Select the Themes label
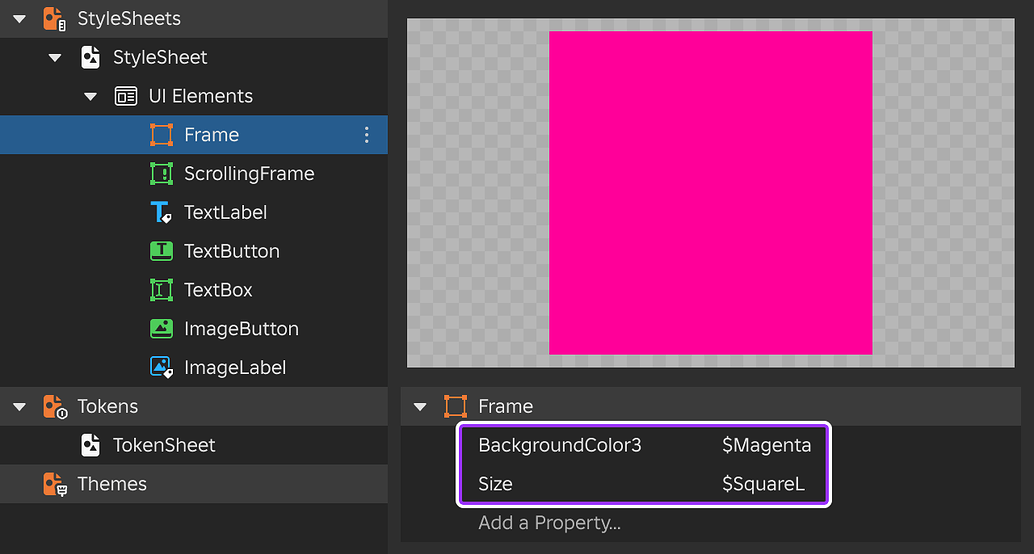 point(112,484)
